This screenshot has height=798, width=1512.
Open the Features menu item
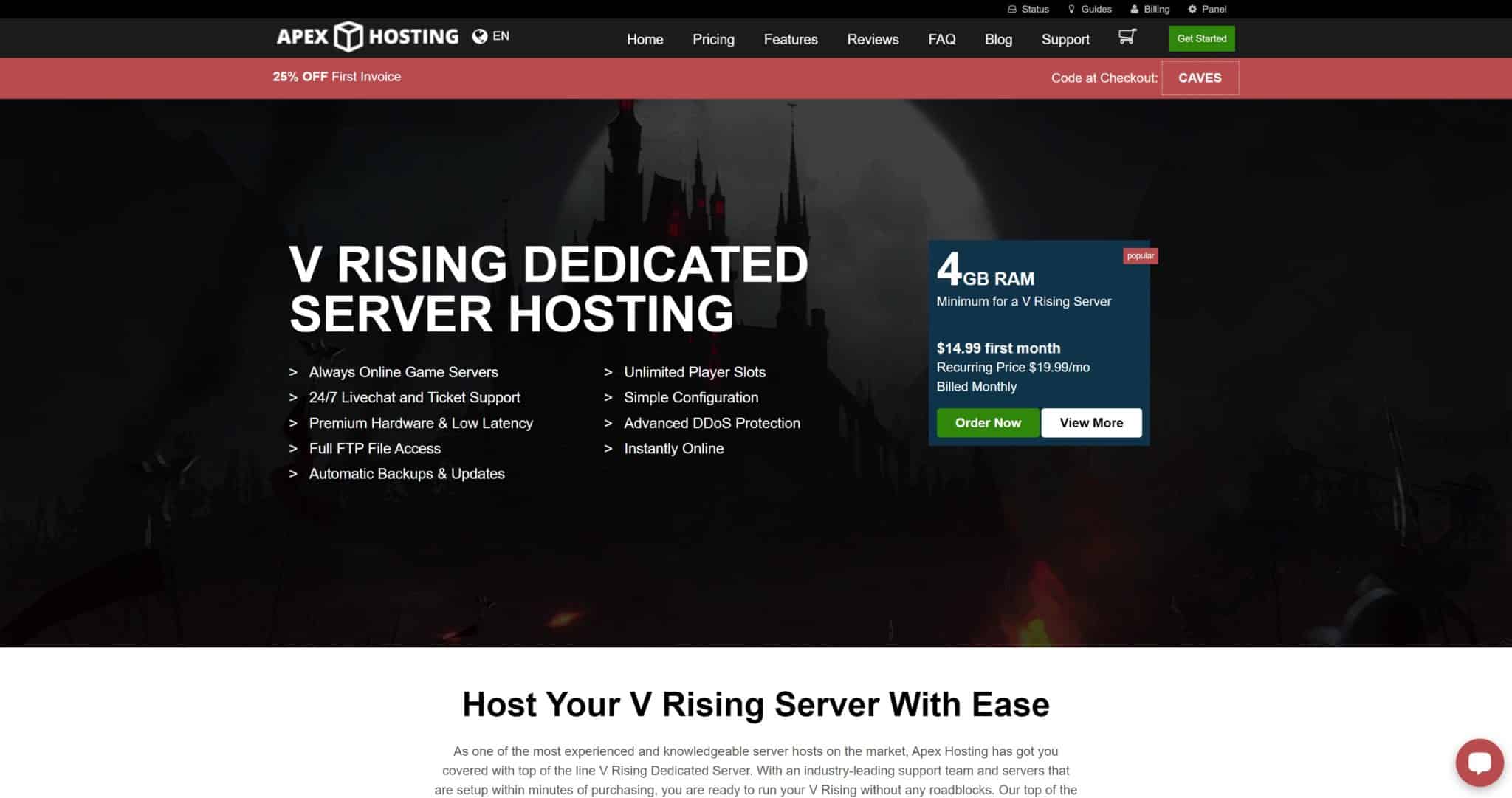click(791, 39)
